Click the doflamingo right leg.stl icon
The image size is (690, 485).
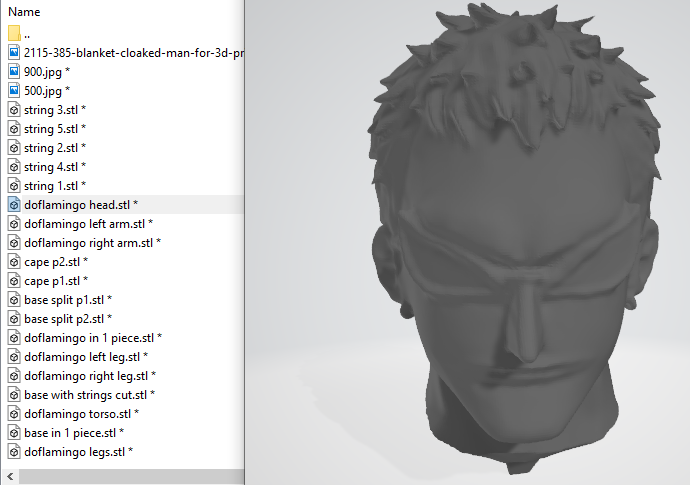14,375
